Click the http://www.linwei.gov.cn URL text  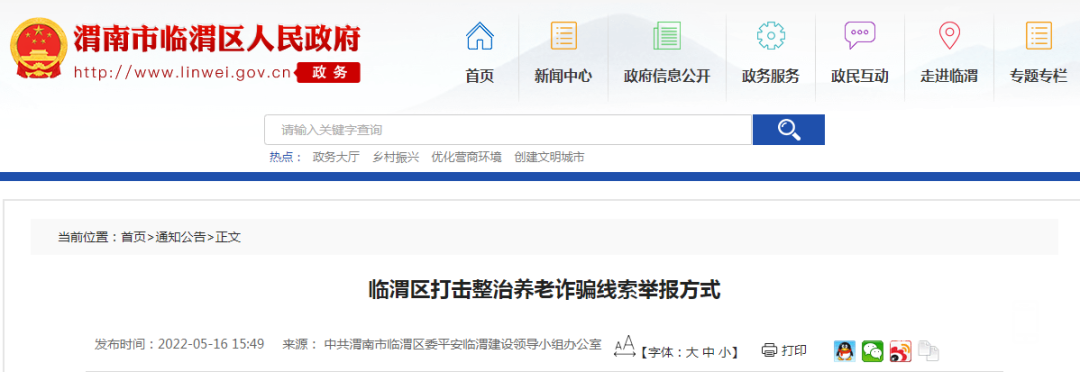coord(183,72)
